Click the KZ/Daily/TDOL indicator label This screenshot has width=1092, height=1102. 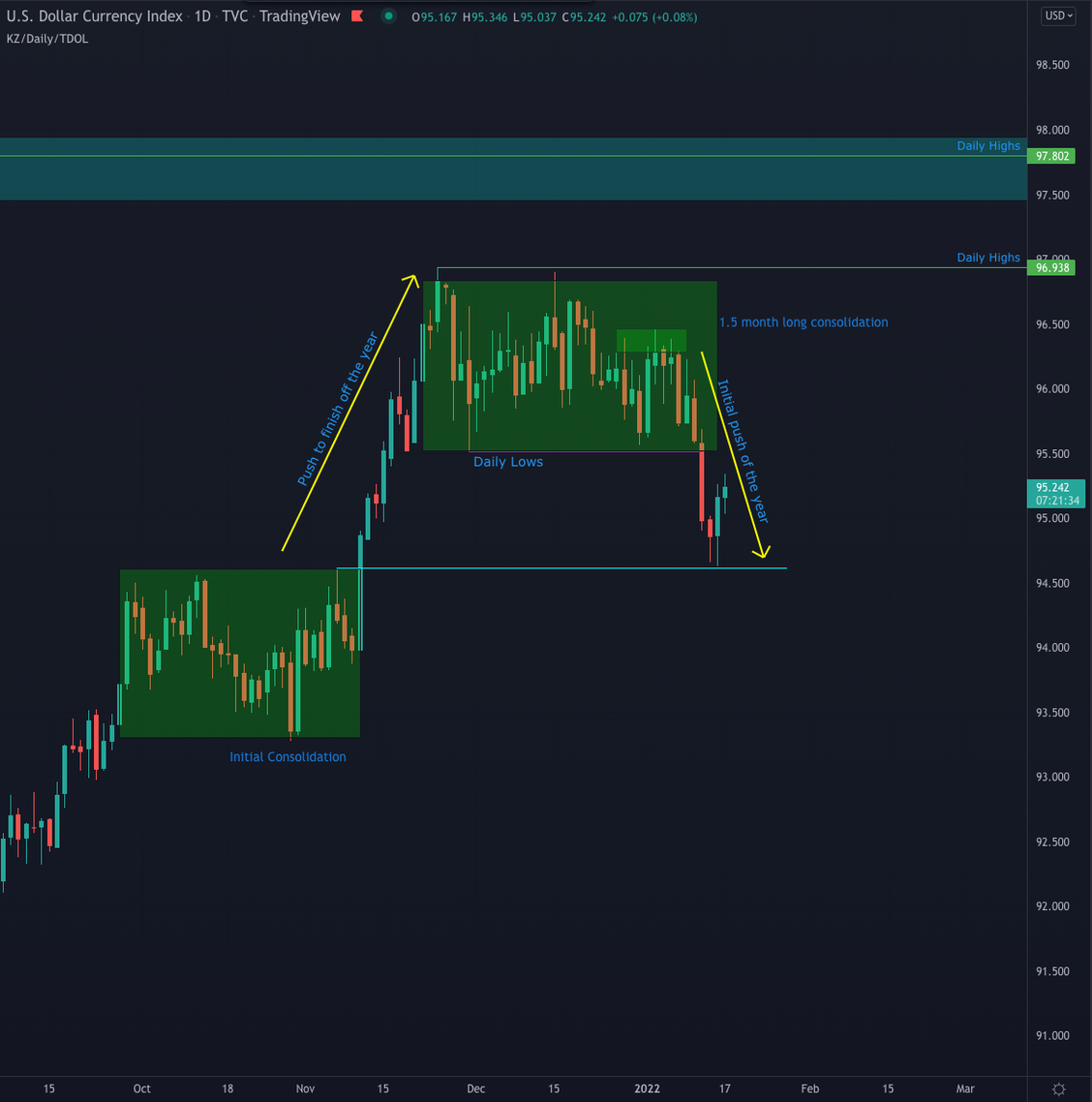[47, 39]
